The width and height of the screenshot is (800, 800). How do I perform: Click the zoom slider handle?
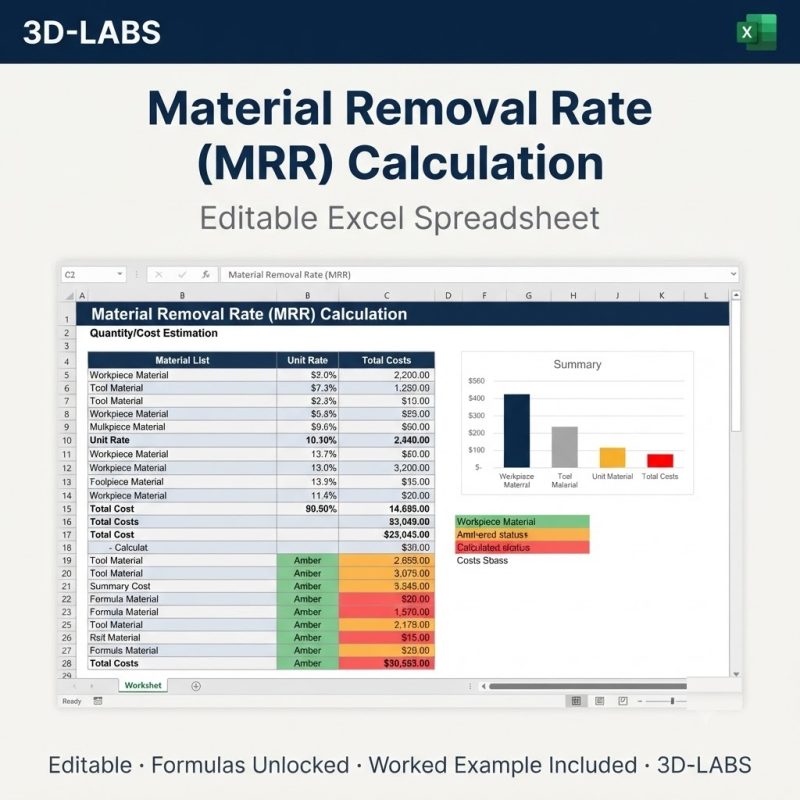(x=672, y=701)
